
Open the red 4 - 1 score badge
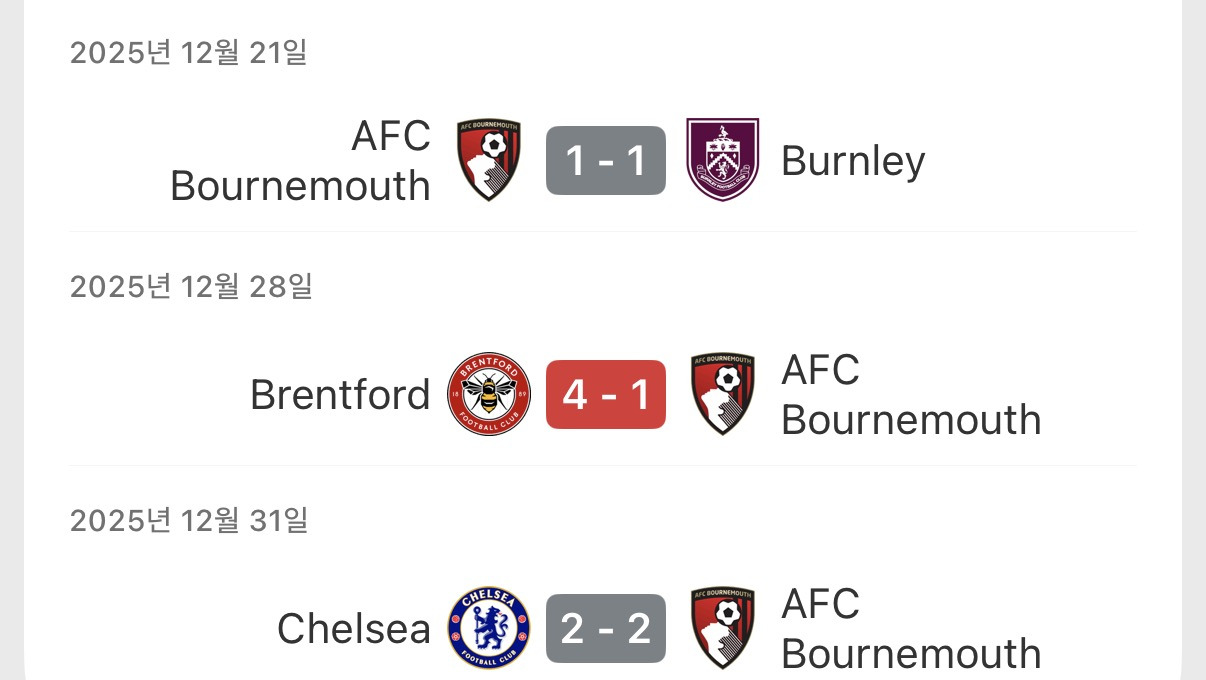606,394
